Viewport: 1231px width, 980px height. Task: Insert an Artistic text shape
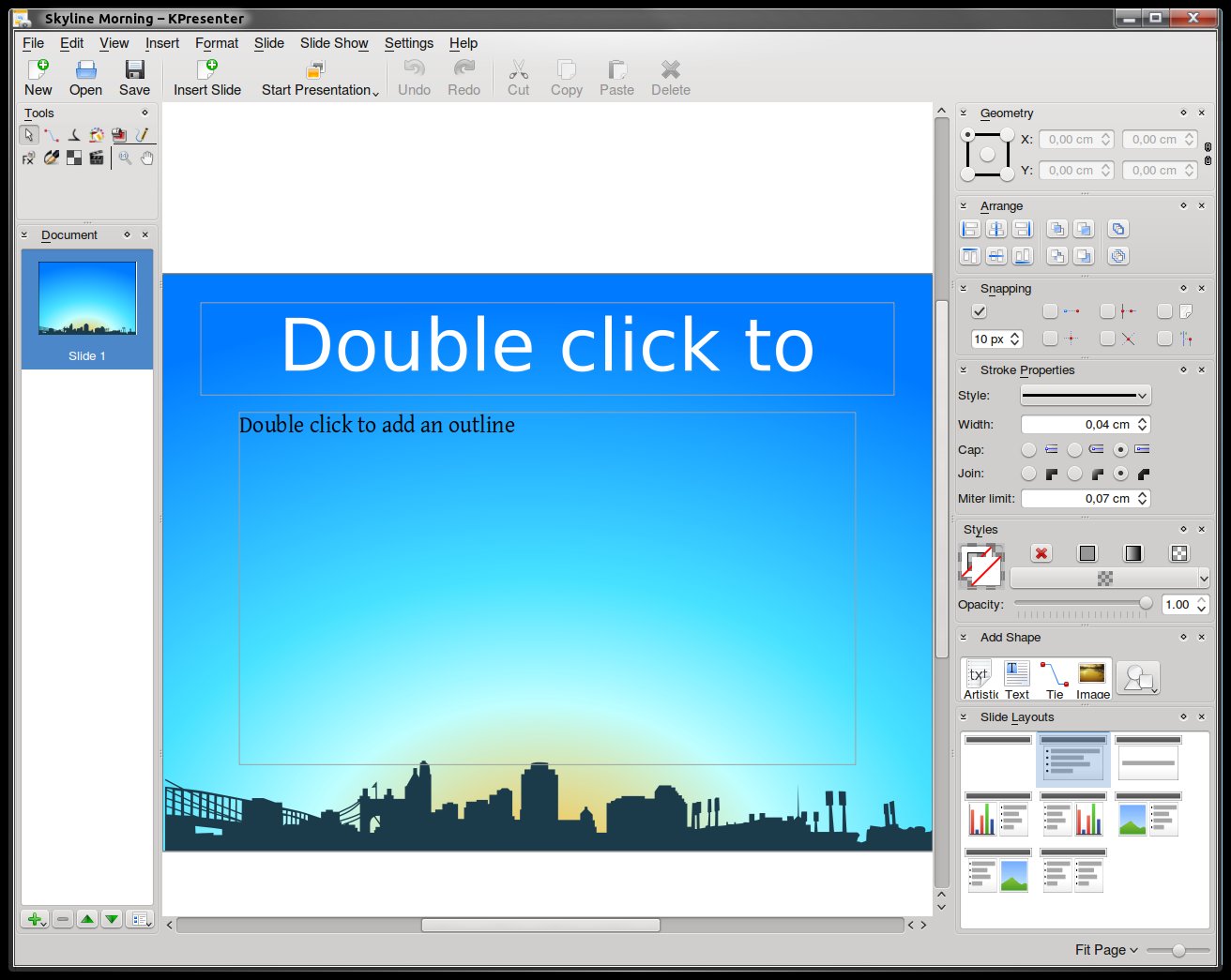980,679
